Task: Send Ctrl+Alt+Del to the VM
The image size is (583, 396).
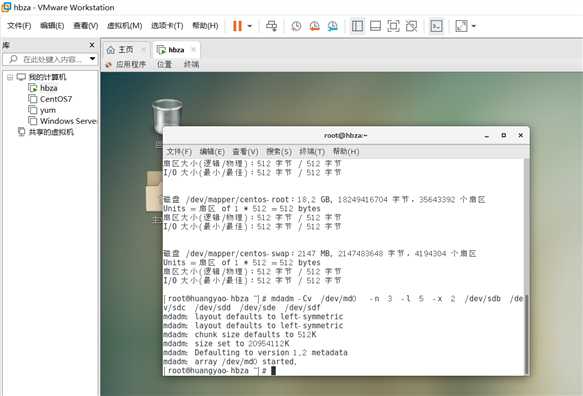Action: [271, 26]
